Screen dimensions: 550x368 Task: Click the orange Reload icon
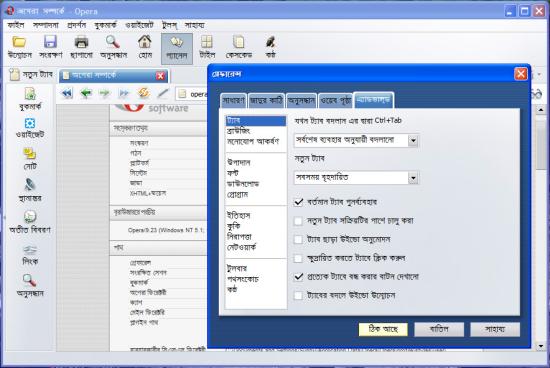coord(143,93)
